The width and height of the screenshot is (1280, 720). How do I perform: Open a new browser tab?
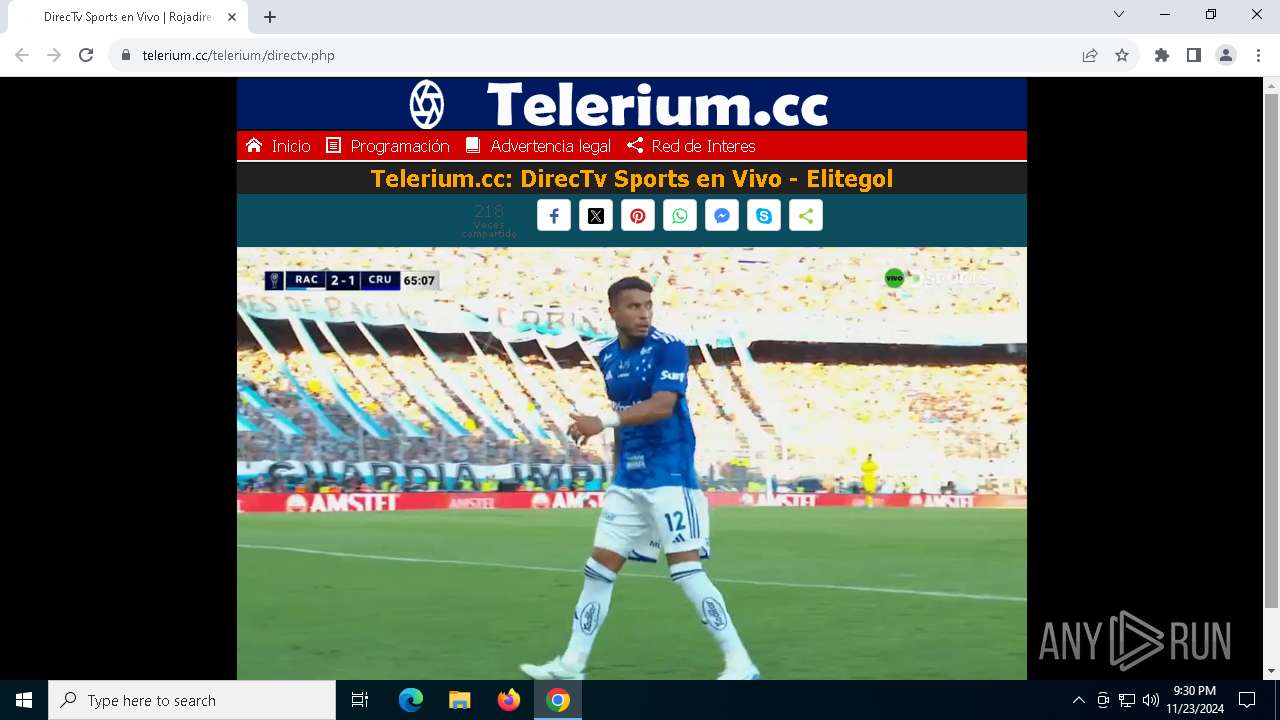pos(270,17)
